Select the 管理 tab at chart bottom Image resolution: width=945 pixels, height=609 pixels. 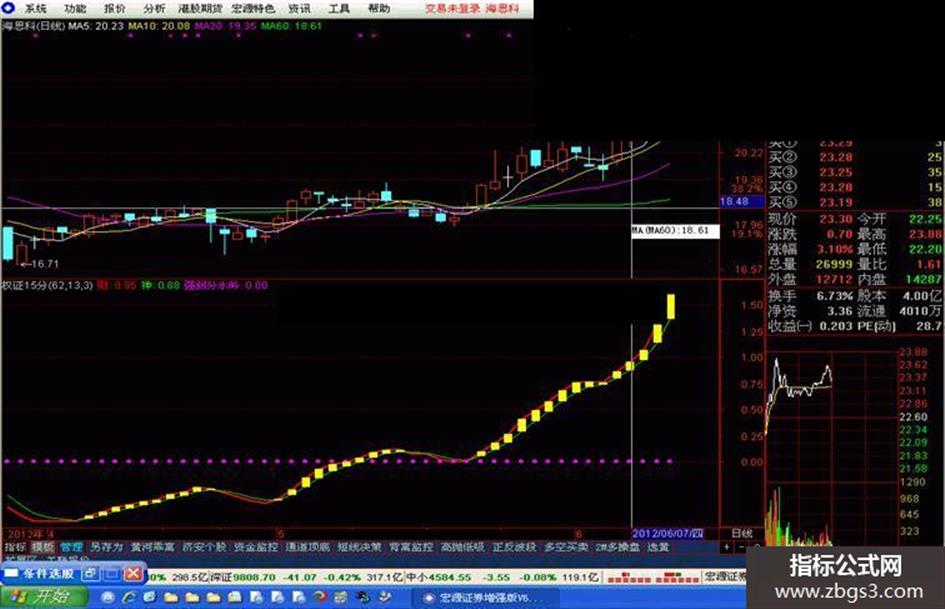coord(71,547)
